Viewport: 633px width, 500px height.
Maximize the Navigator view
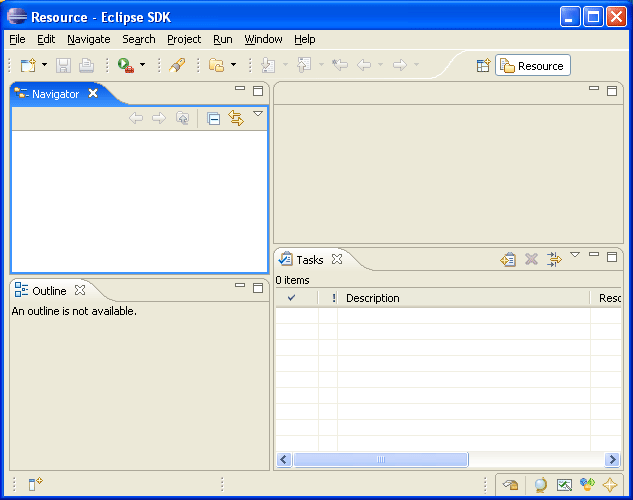tap(258, 91)
